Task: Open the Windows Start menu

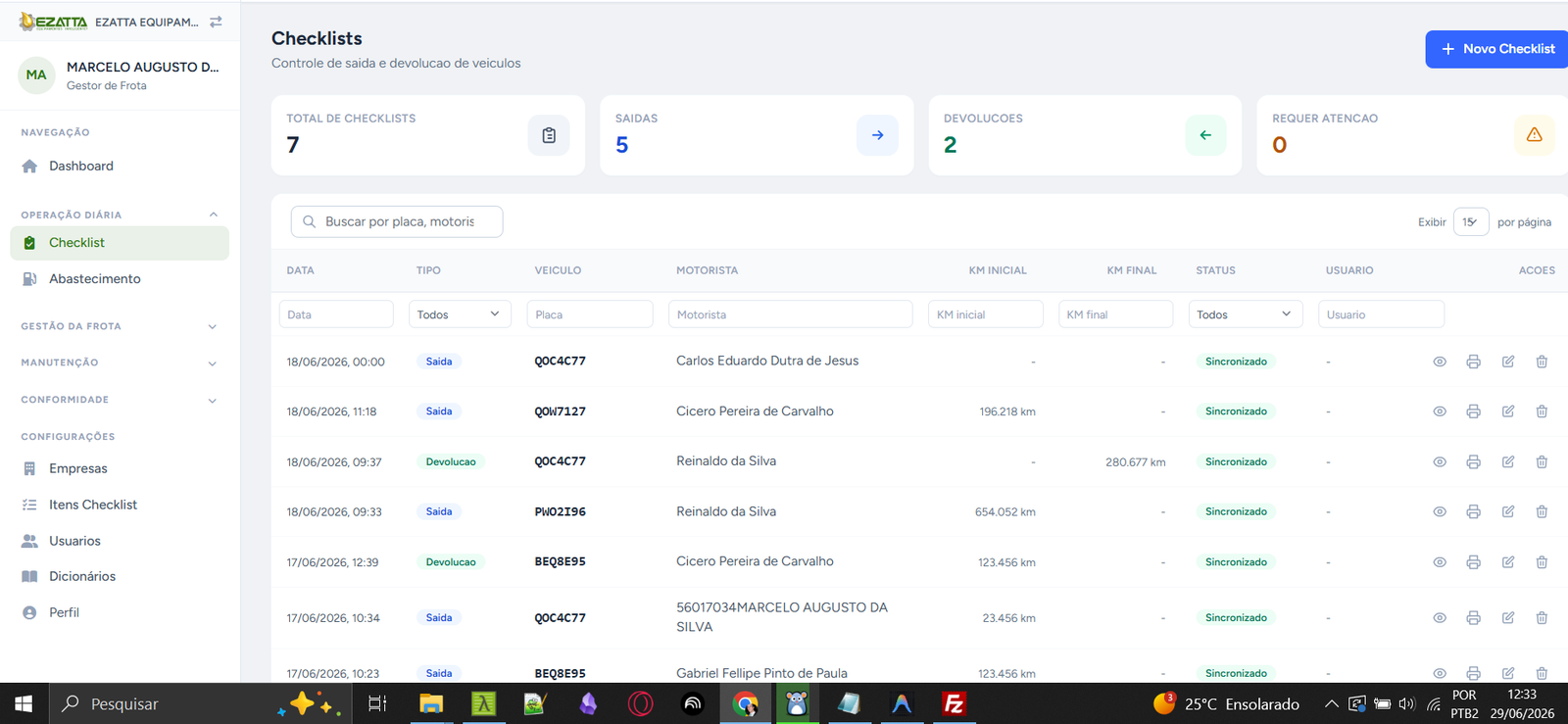Action: point(24,703)
